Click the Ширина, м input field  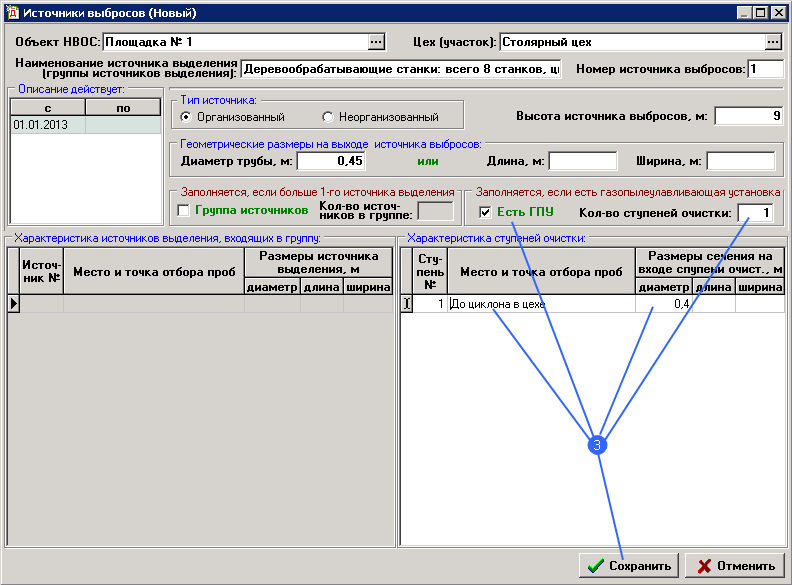pyautogui.click(x=741, y=161)
